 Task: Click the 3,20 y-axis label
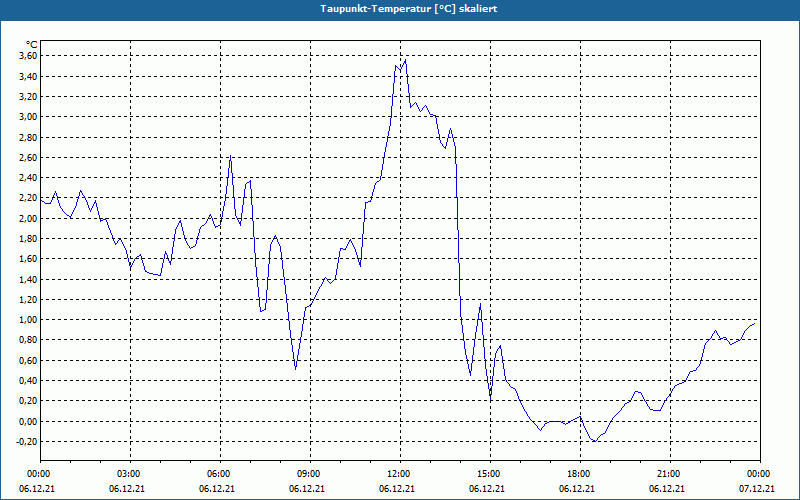[x=29, y=97]
